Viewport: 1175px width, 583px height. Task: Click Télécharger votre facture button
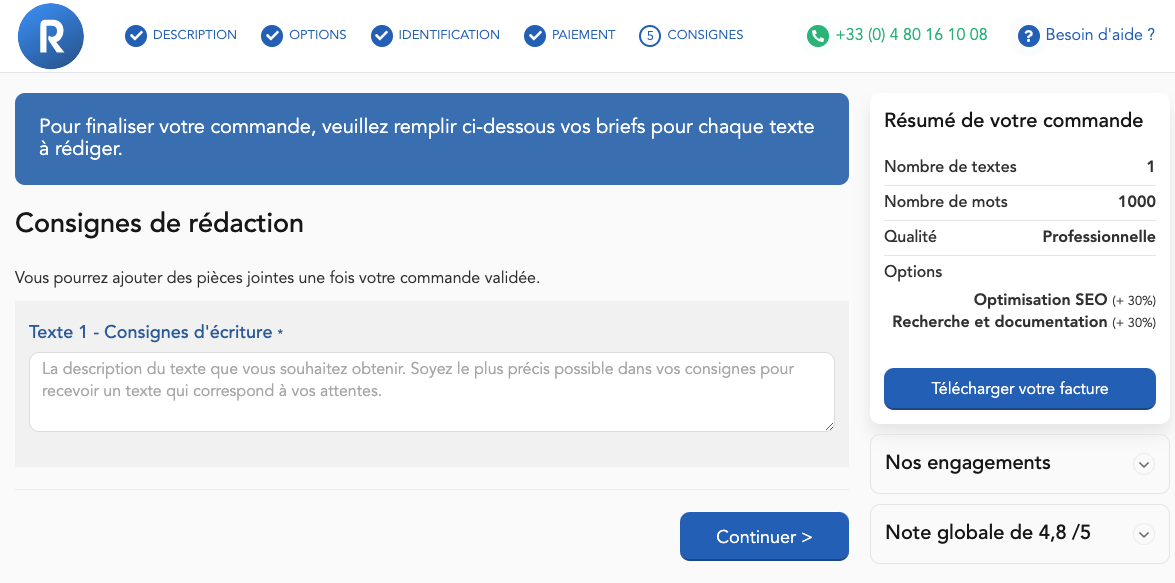(x=1020, y=389)
